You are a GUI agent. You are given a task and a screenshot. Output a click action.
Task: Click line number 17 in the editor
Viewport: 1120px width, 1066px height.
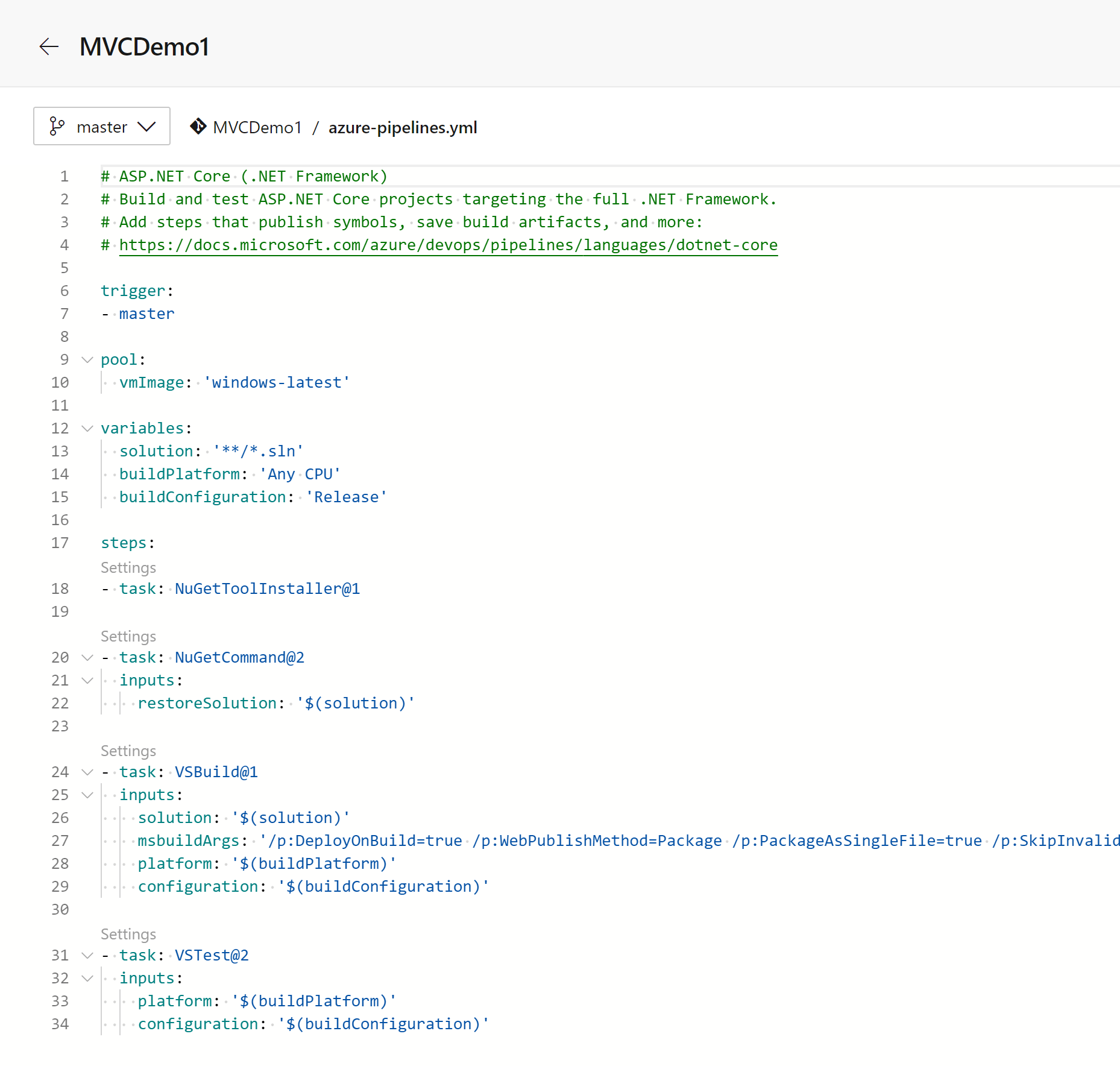60,543
